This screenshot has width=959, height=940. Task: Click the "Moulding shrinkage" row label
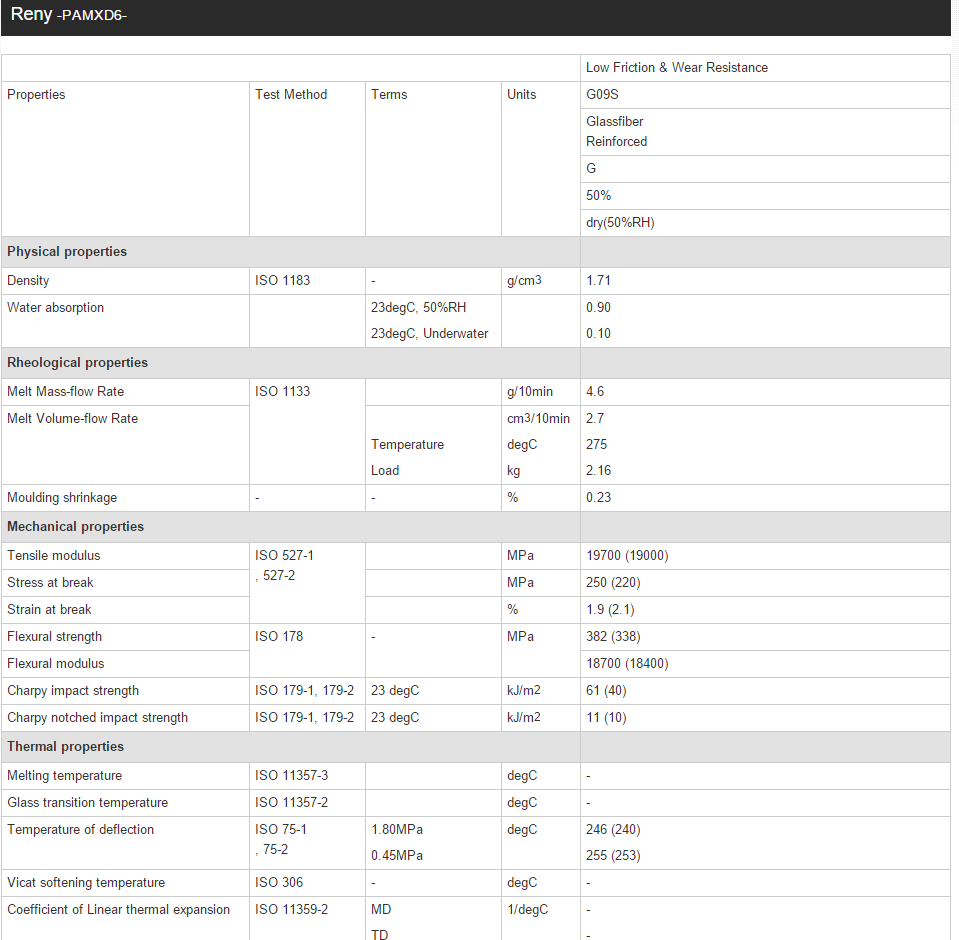62,497
